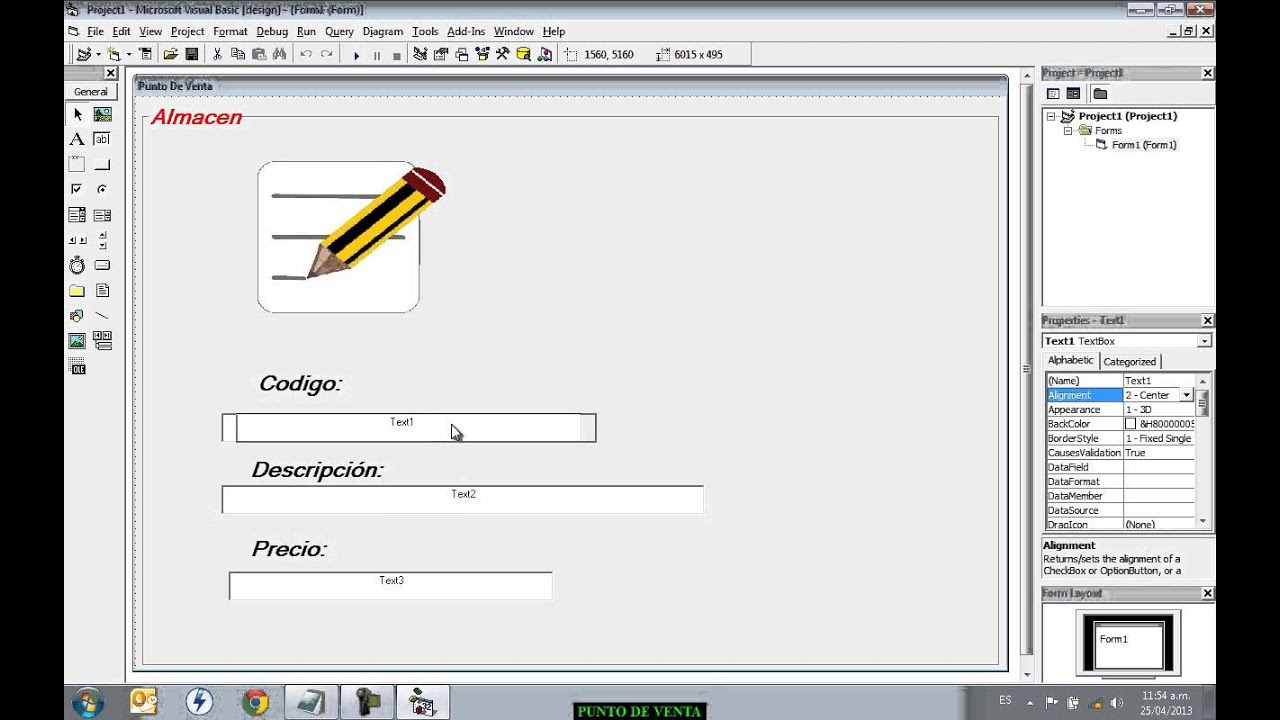Select the Shape control tool

pos(77,316)
